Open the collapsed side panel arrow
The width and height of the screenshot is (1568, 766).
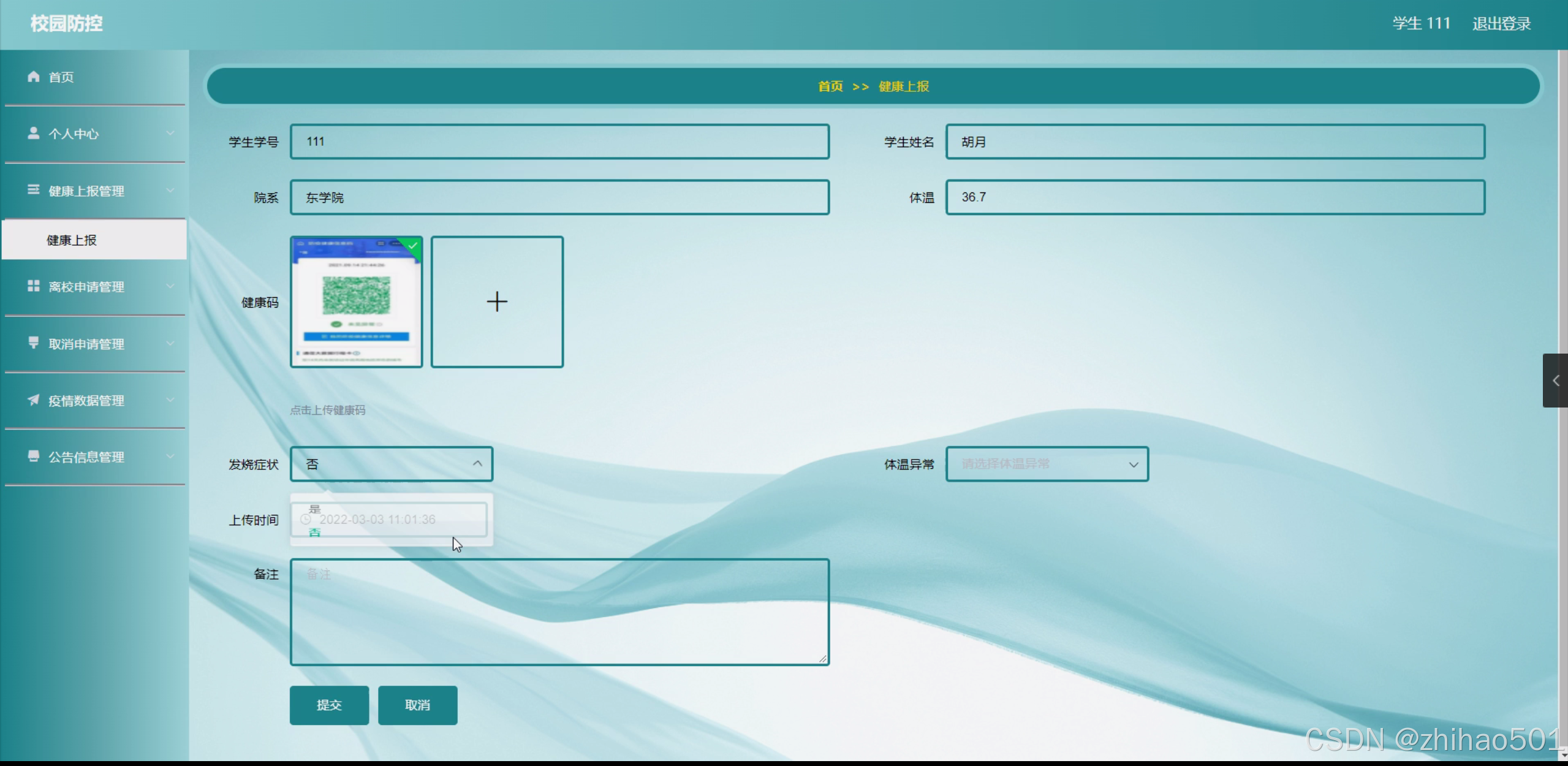tap(1555, 381)
